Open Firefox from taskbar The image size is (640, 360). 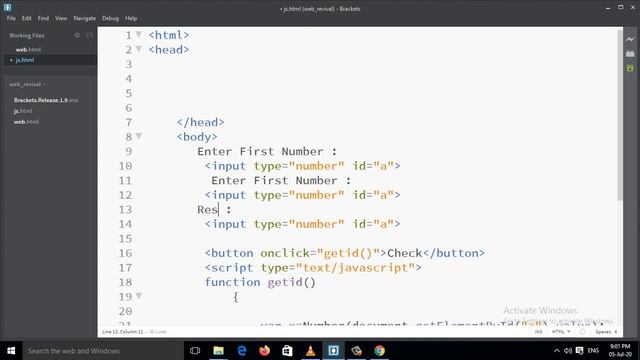tap(264, 351)
